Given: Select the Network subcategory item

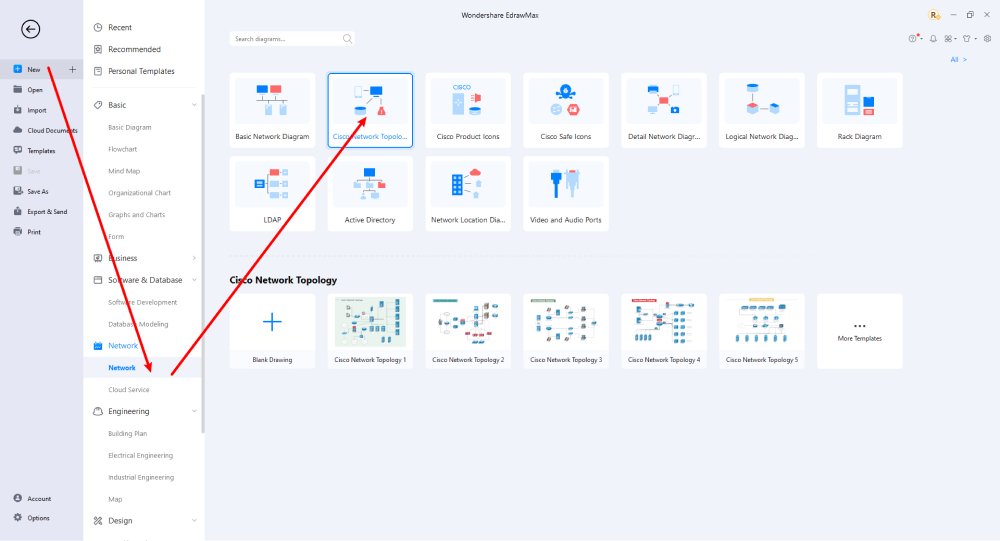Looking at the screenshot, I should (x=122, y=367).
